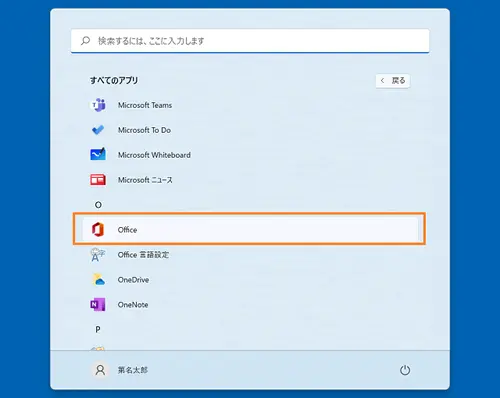Jump via the letter O section header
The width and height of the screenshot is (500, 398).
[x=98, y=205]
